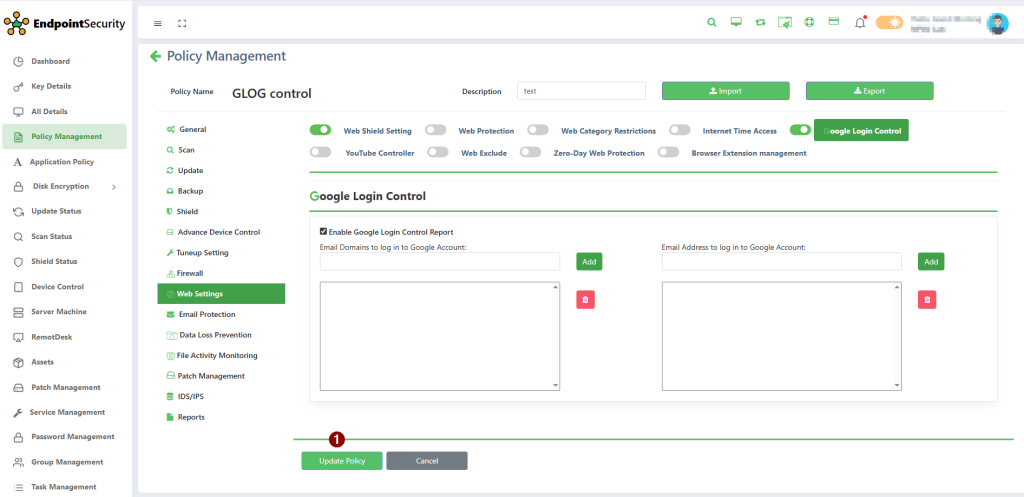The image size is (1024, 497).
Task: Uncheck Enable Google Login Control Report
Action: 323,231
